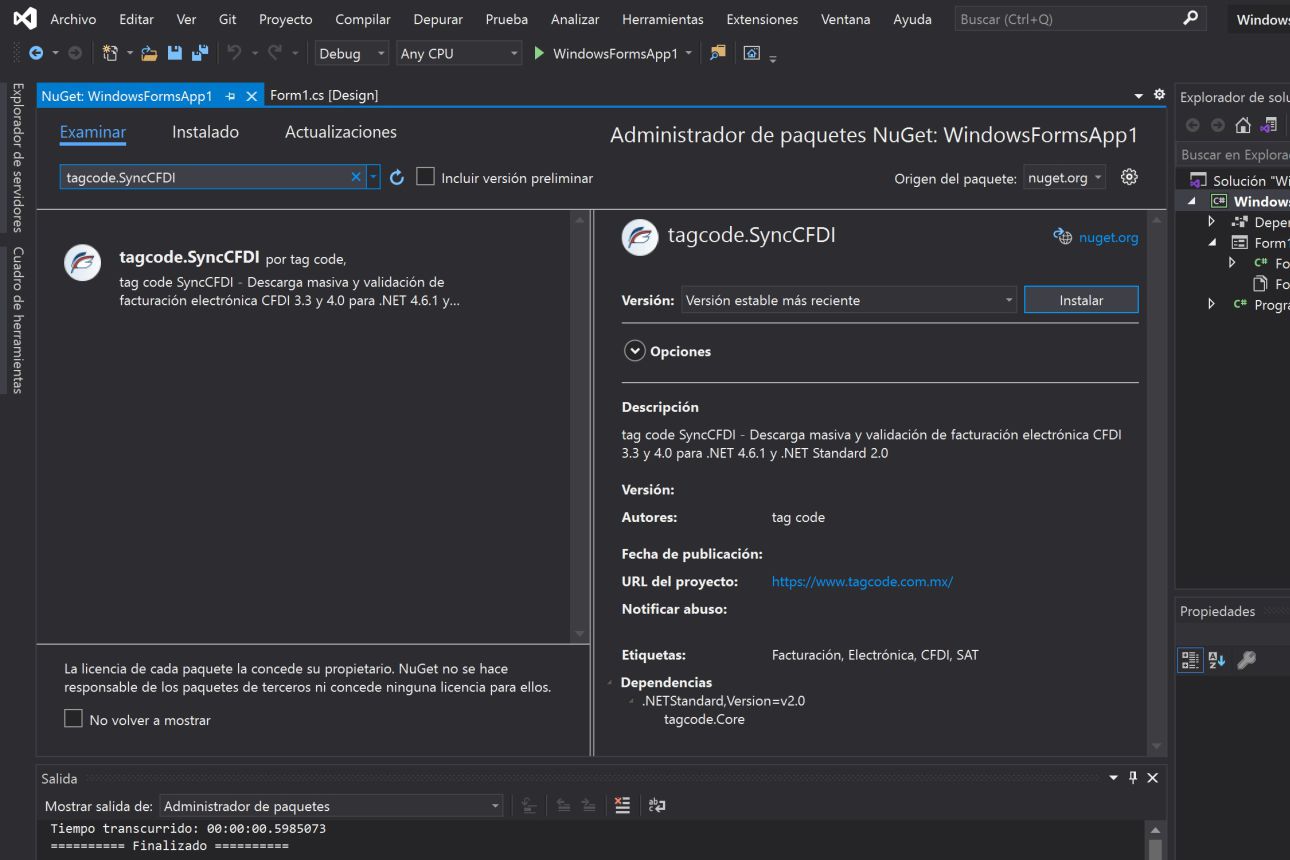Click the Visual Studio logo icon
Screen dimensions: 1290x860
[24, 18]
